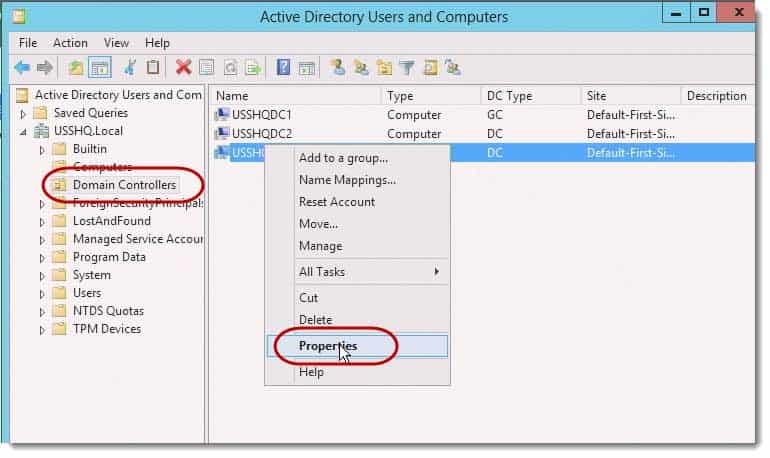Sort by the Description column header

717,96
